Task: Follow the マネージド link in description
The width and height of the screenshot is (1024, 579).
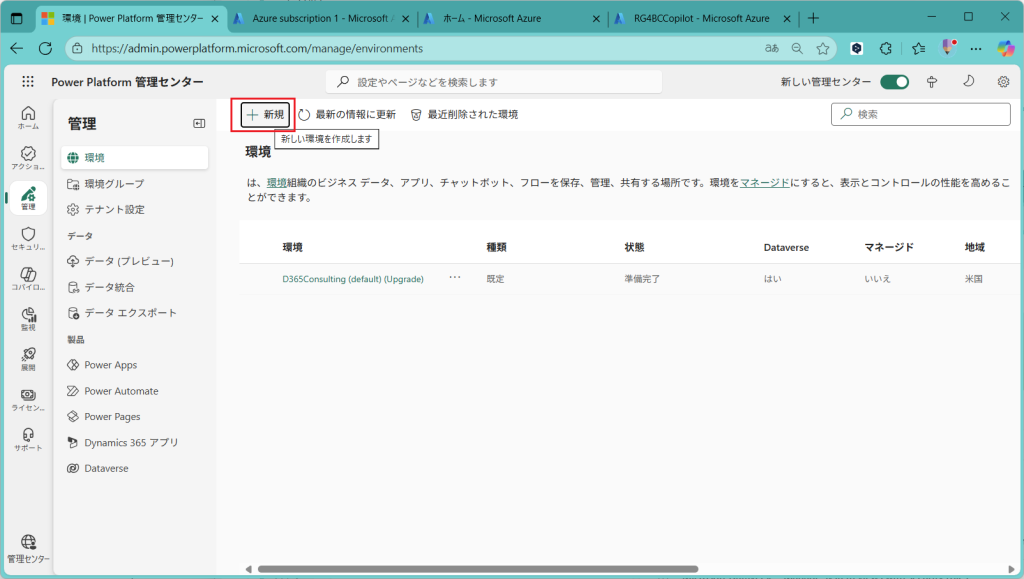Action: point(764,183)
